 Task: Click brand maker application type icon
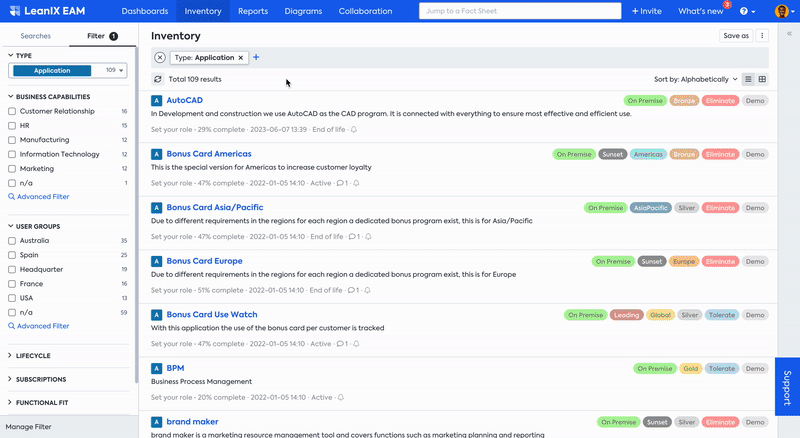click(157, 422)
